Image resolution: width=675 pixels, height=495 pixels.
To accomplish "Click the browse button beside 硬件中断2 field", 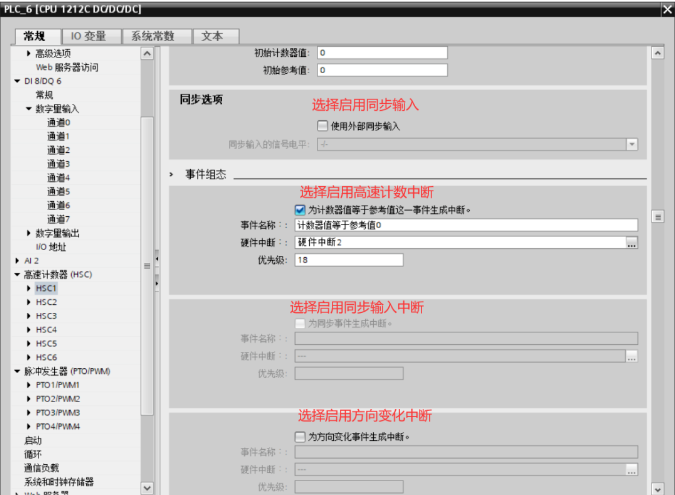I will click(x=631, y=242).
